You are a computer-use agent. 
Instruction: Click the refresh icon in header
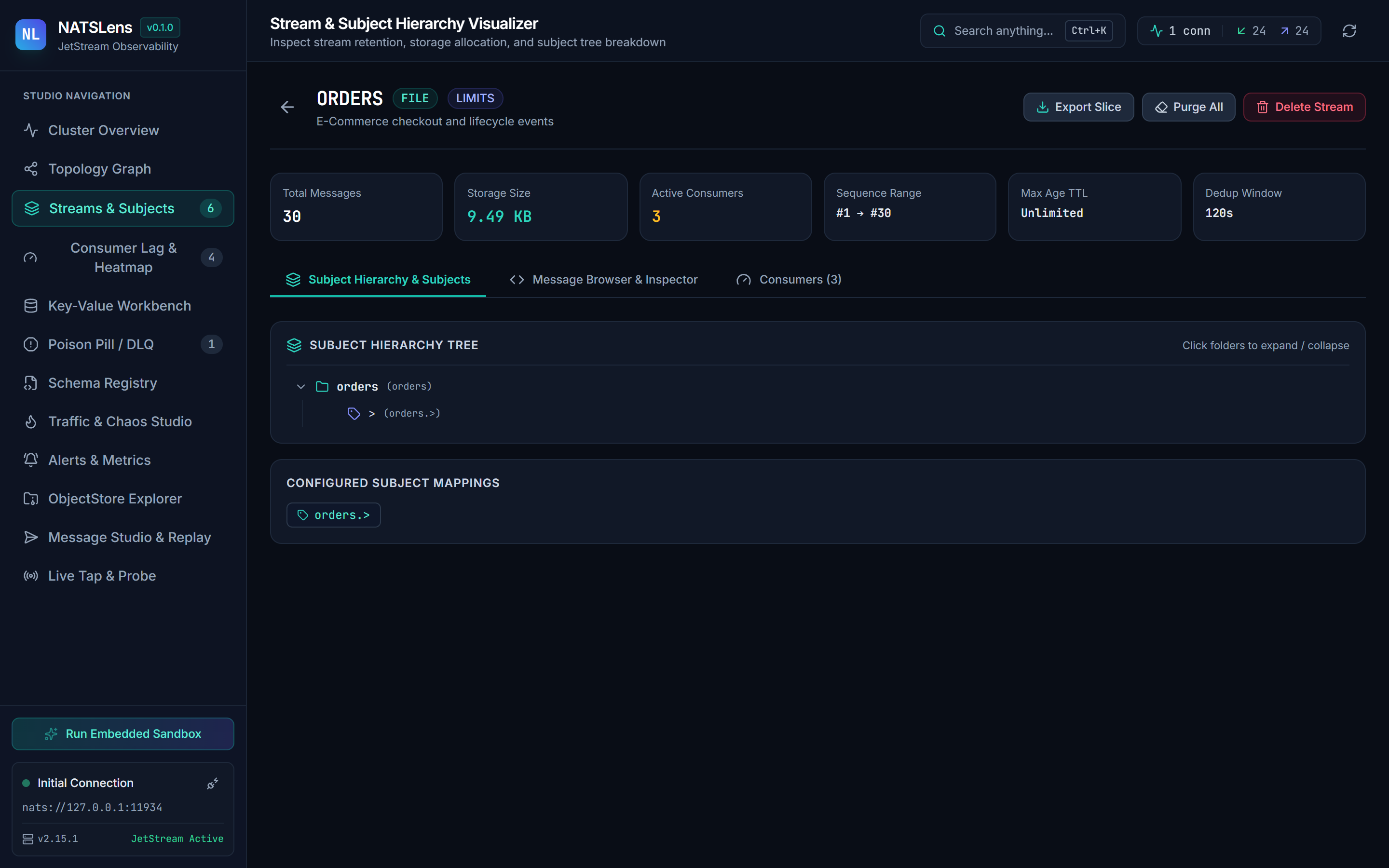pos(1349,31)
